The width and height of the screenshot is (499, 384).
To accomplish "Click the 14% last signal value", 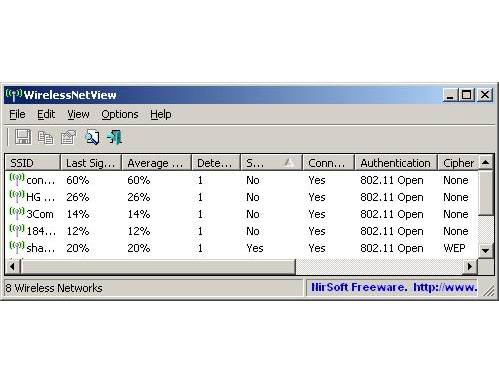I will click(x=78, y=214).
